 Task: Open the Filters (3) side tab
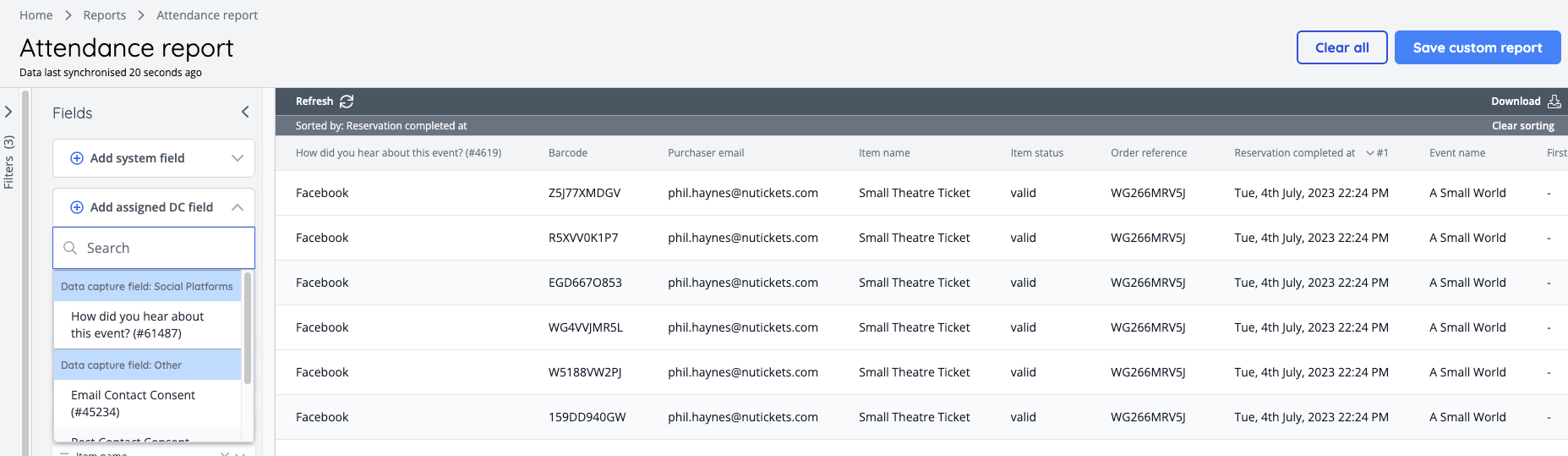click(9, 162)
